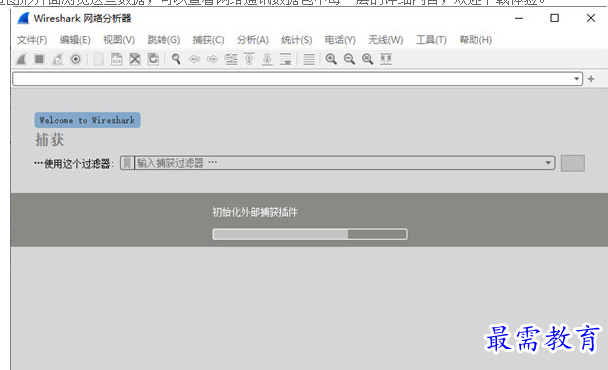Reset text to normal size
Viewport: 608px width, 370px height.
pos(368,59)
